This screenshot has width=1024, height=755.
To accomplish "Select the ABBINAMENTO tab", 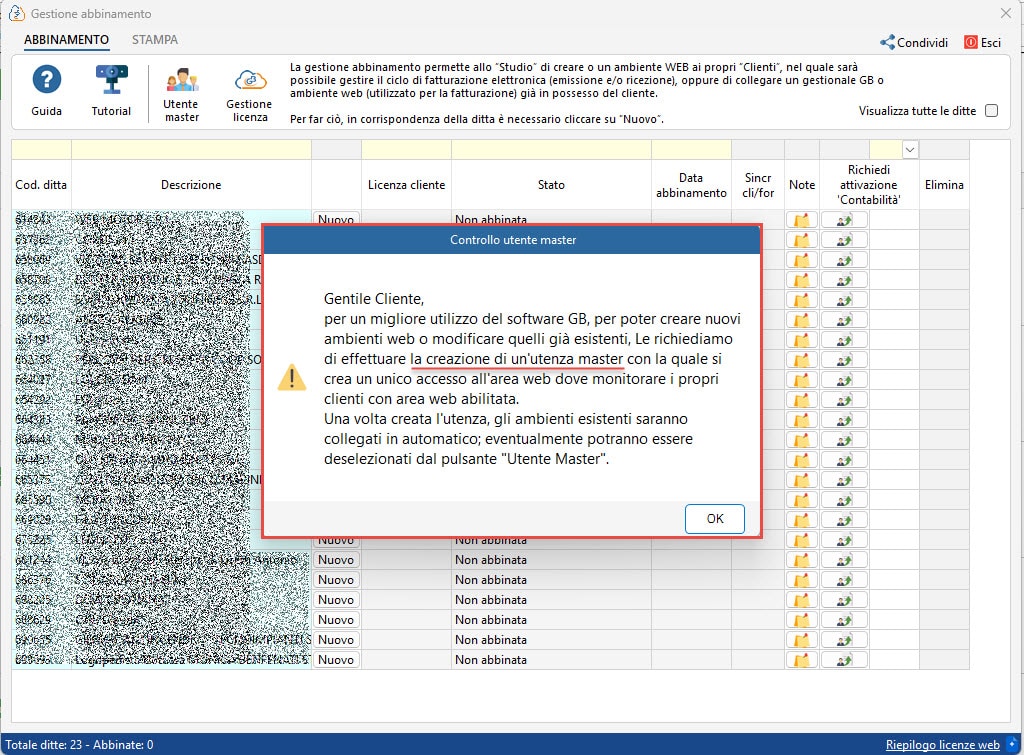I will tap(67, 40).
